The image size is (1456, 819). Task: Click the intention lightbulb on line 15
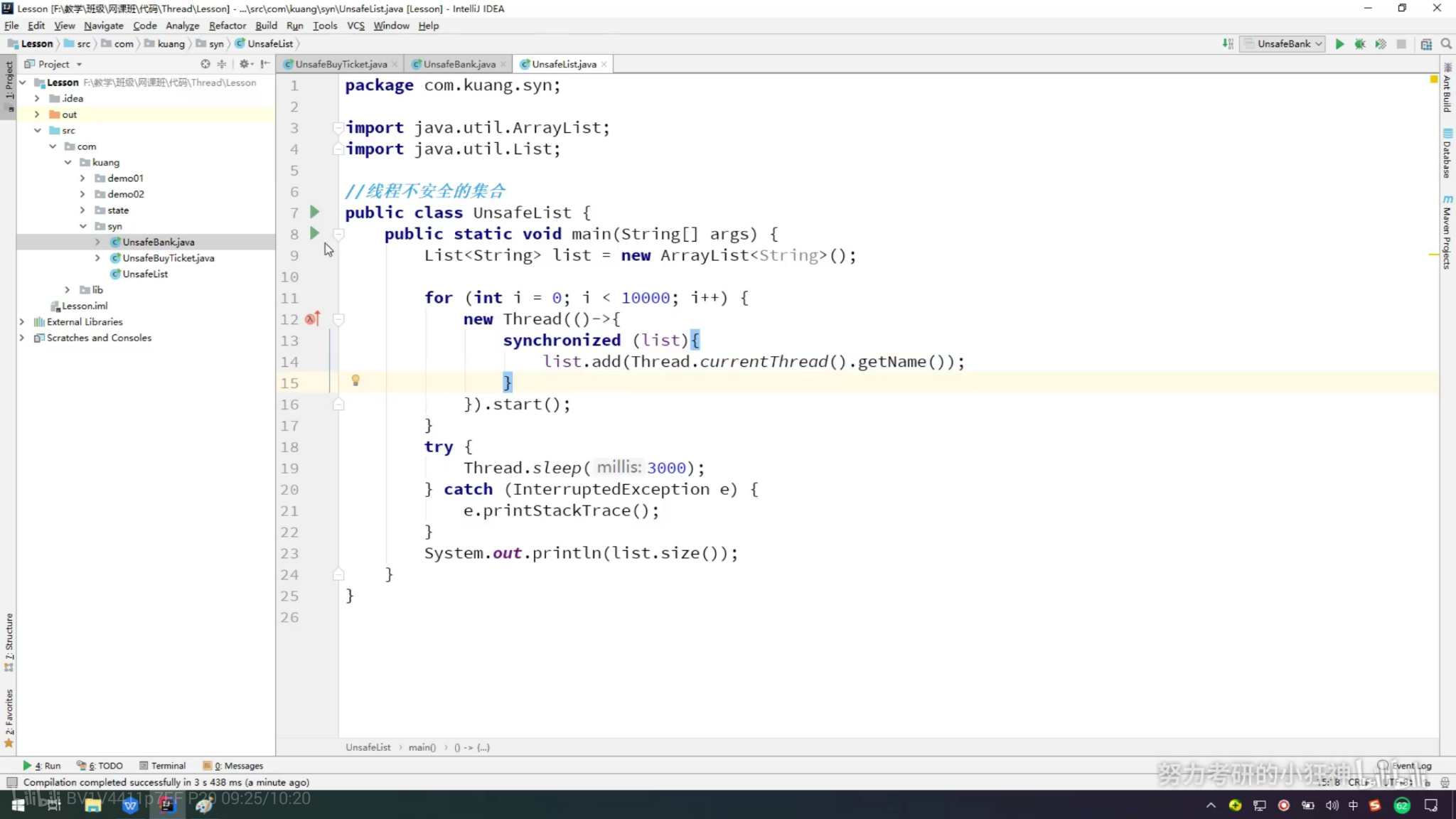tap(355, 381)
